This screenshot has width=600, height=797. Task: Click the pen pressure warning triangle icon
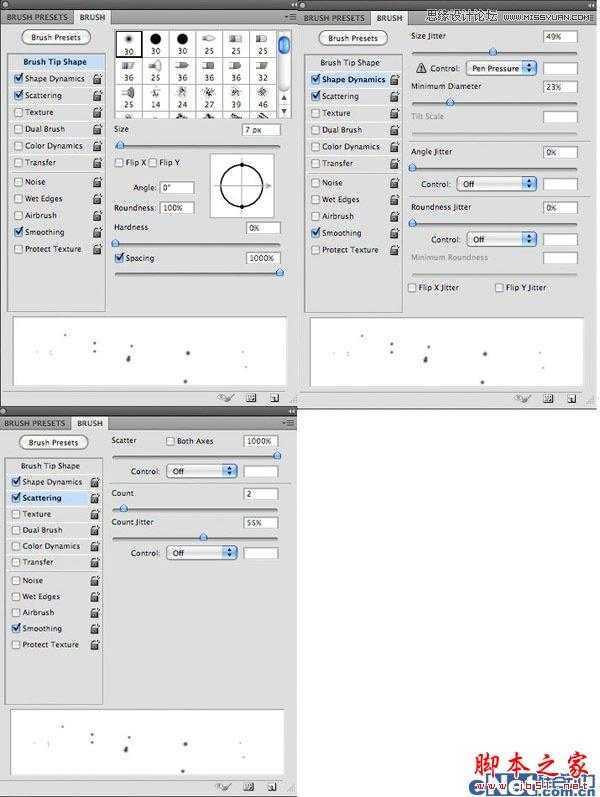click(422, 68)
